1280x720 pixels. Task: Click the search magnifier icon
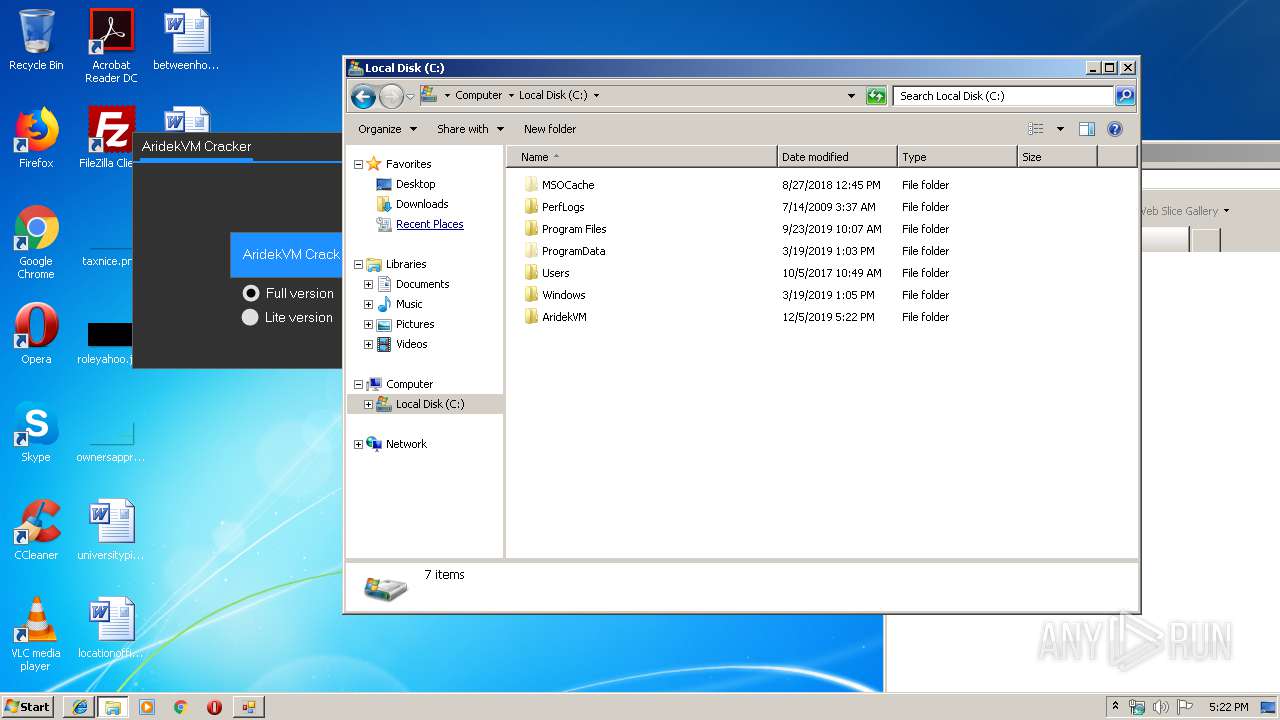pos(1125,96)
